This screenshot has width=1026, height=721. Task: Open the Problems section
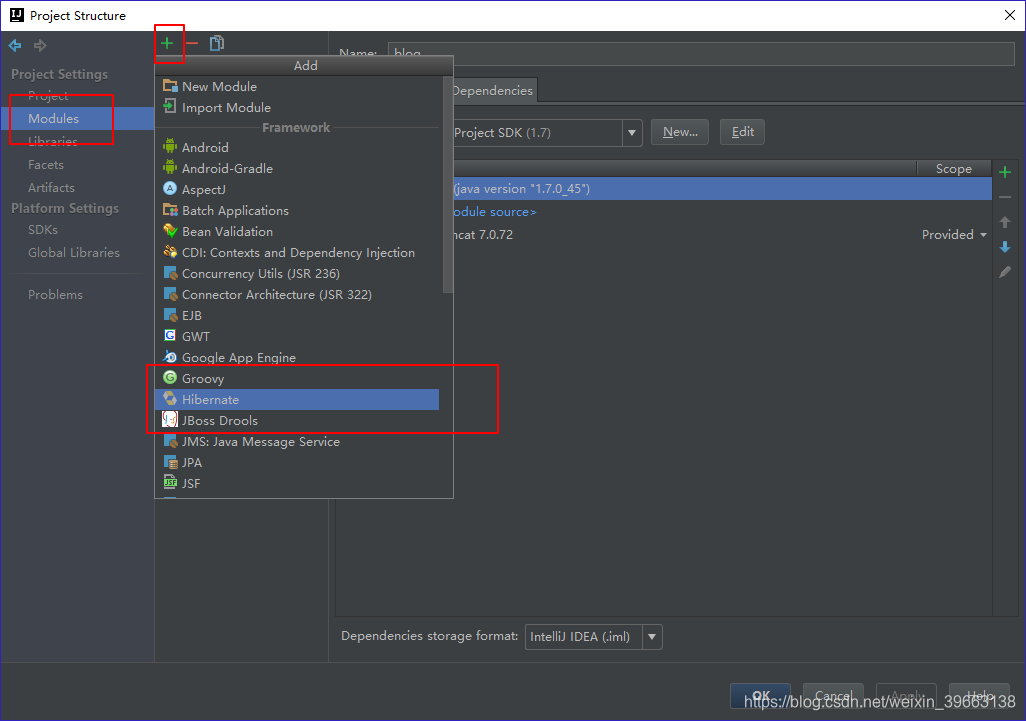56,294
